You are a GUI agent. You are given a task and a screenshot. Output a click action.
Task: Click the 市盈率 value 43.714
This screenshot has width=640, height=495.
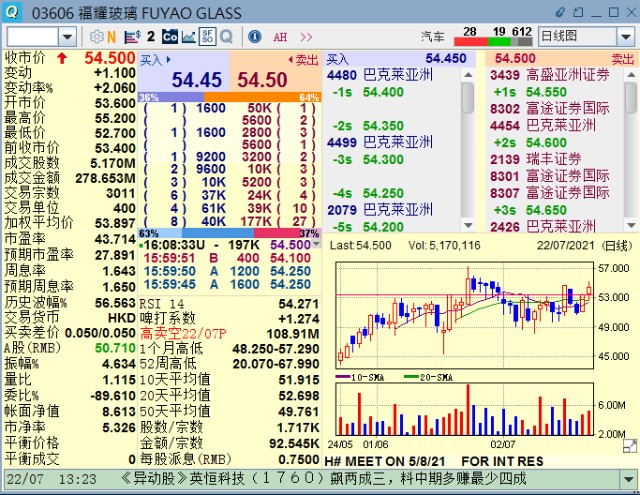coord(115,239)
